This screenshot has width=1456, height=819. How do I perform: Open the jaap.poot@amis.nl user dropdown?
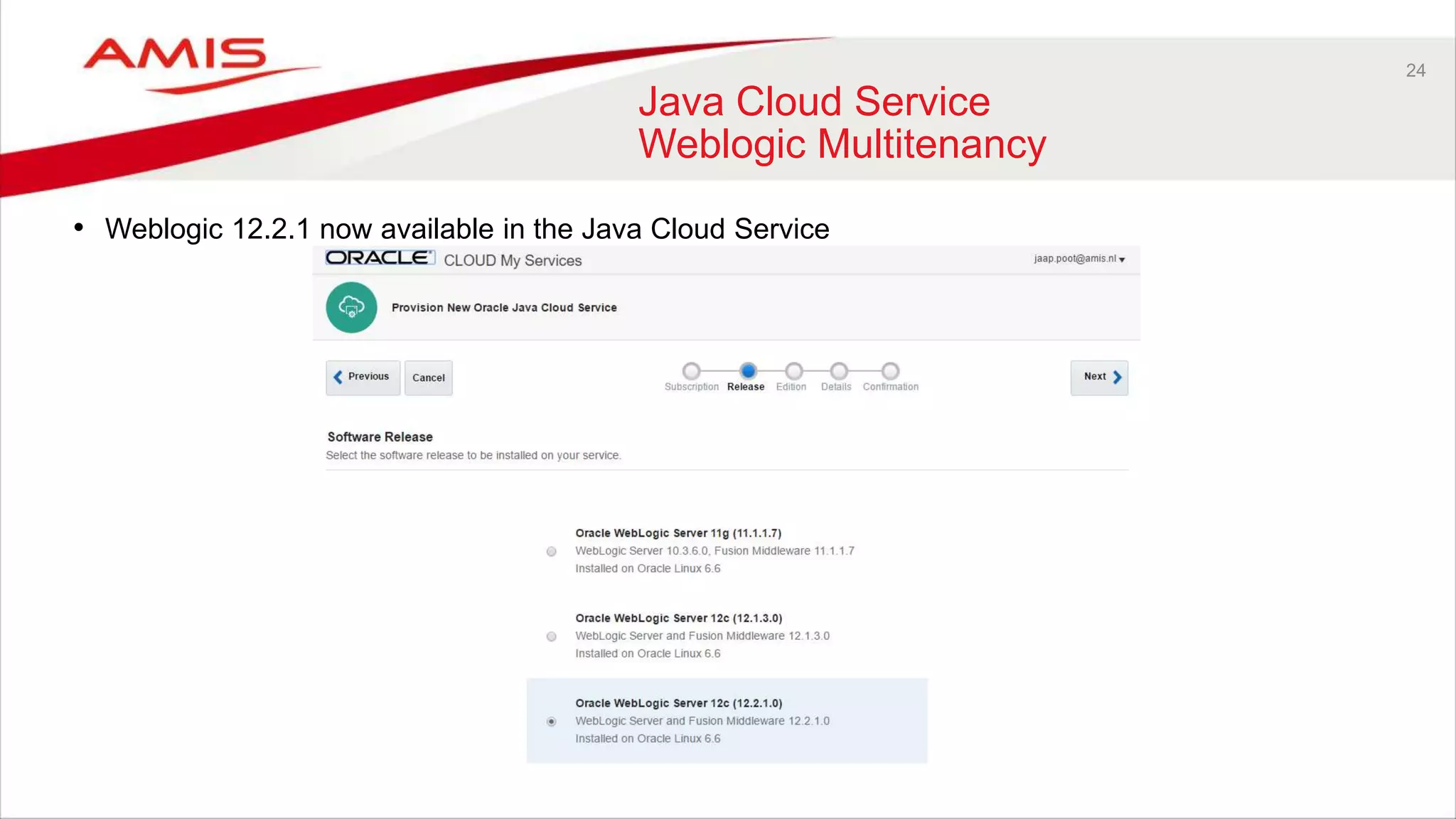point(1079,259)
